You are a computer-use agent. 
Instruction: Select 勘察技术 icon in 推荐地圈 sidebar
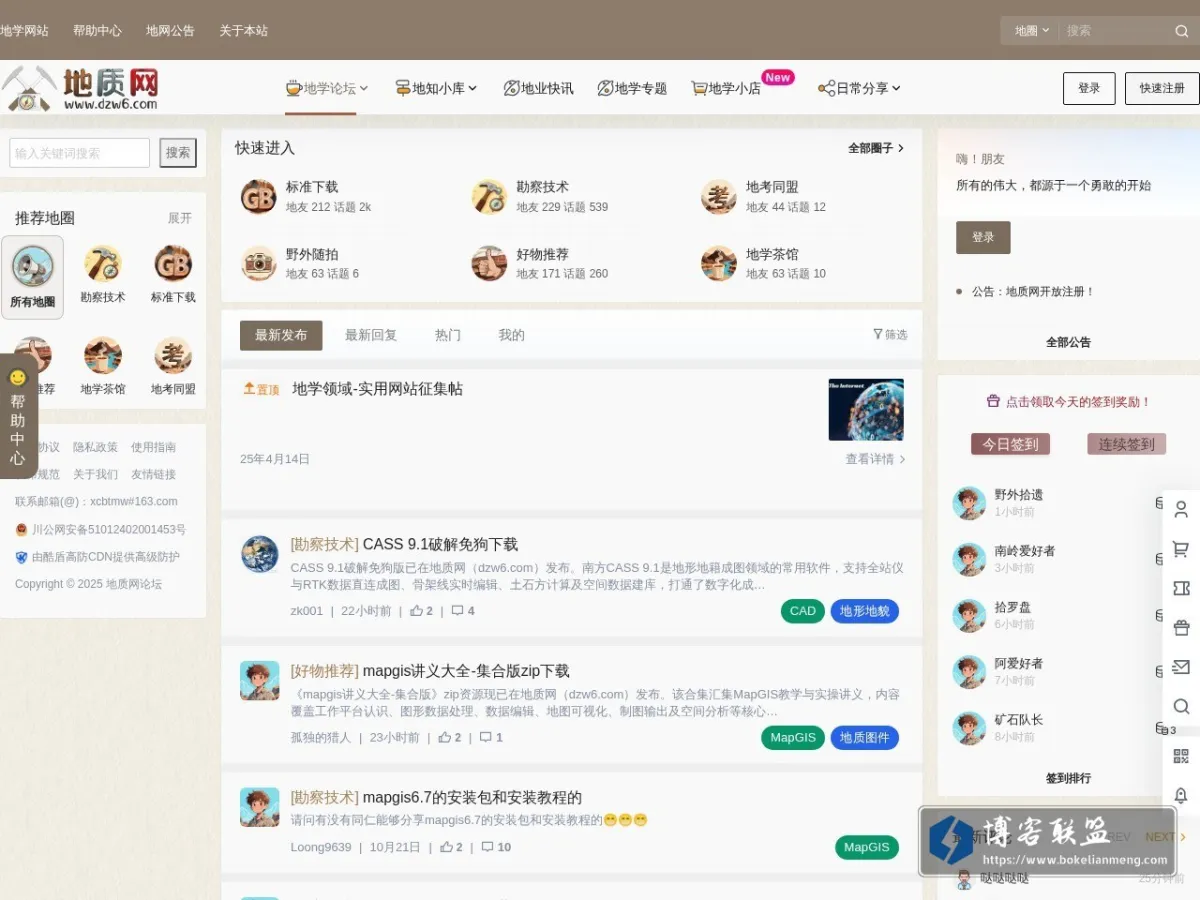[x=103, y=264]
